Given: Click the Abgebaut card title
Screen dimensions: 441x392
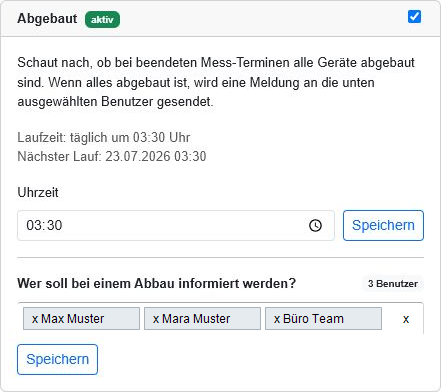Looking at the screenshot, I should tap(47, 19).
